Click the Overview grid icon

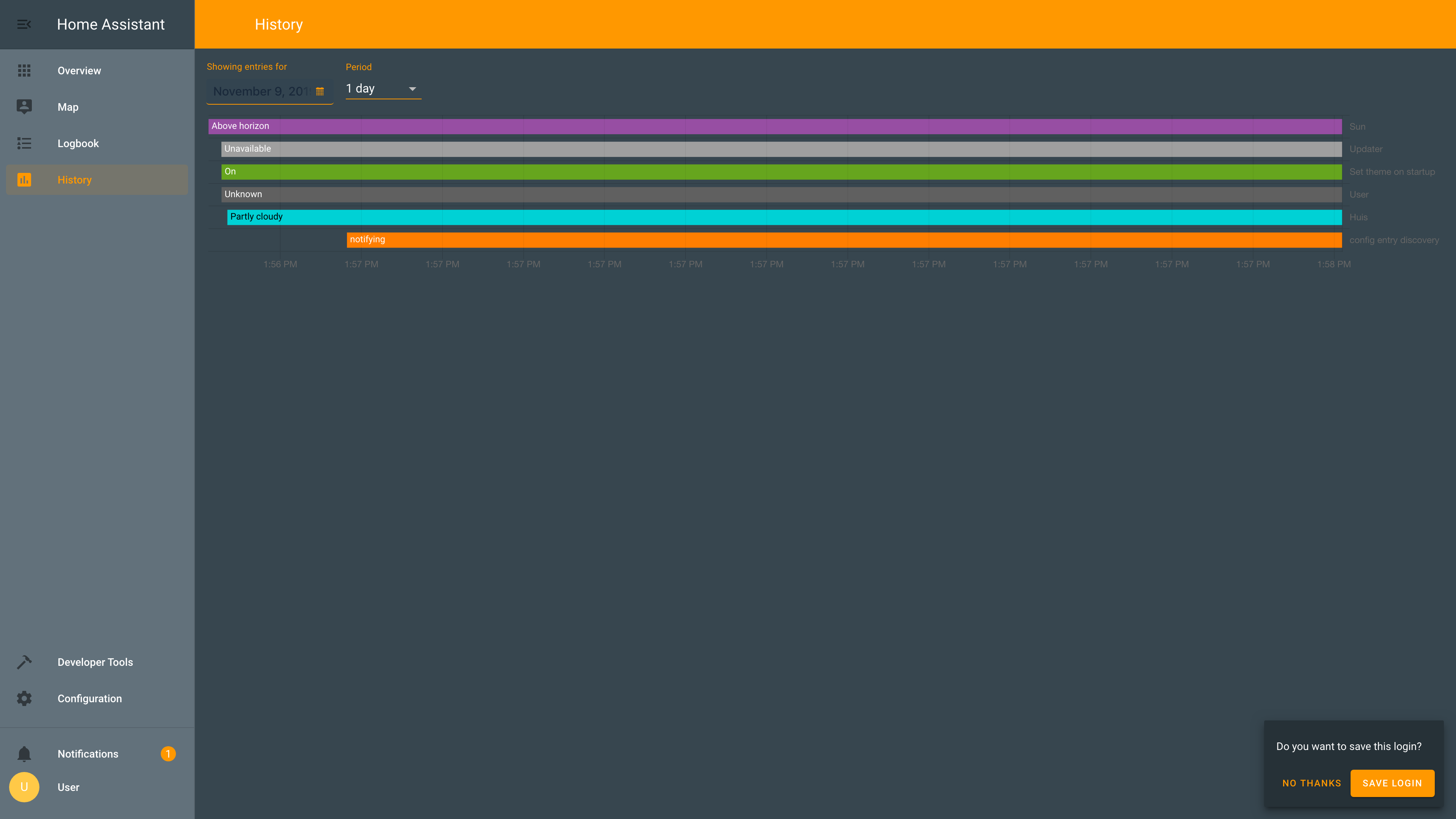point(24,71)
